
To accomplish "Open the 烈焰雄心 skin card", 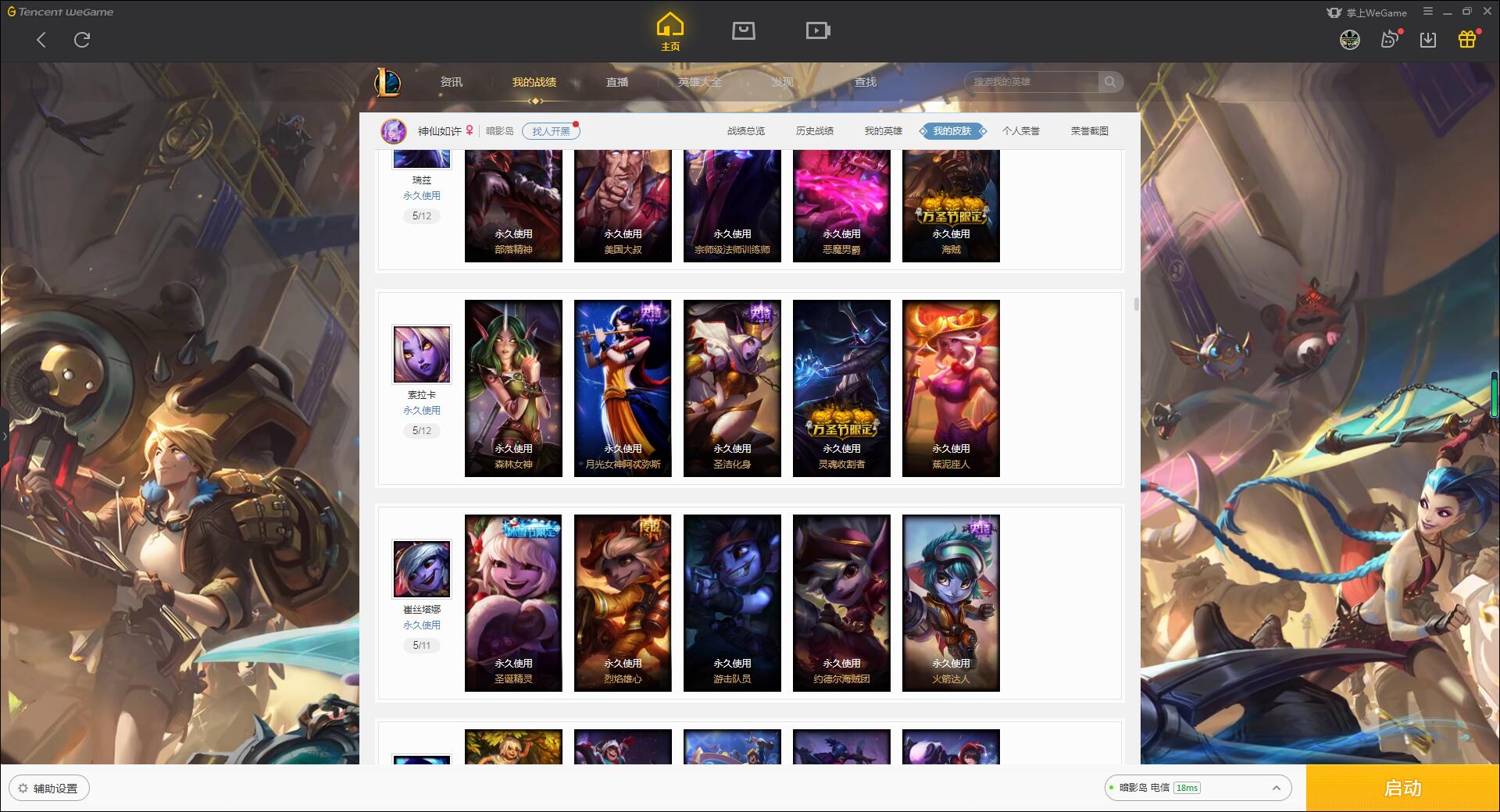I will pyautogui.click(x=623, y=603).
